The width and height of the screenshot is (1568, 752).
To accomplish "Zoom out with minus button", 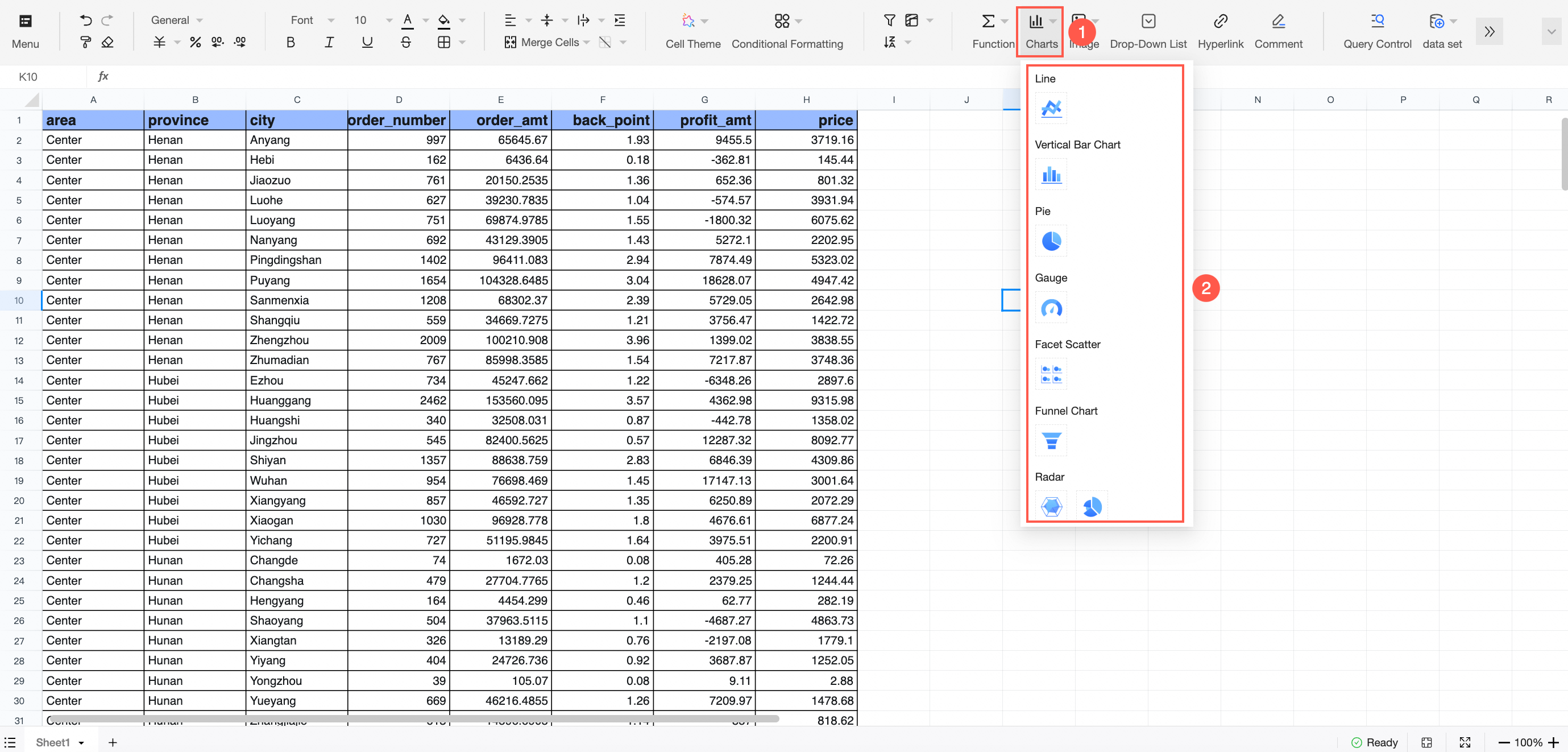I will pos(1504,742).
